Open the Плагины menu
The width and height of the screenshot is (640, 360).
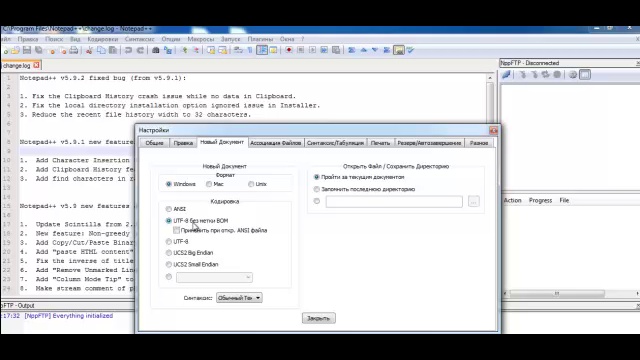click(260, 39)
